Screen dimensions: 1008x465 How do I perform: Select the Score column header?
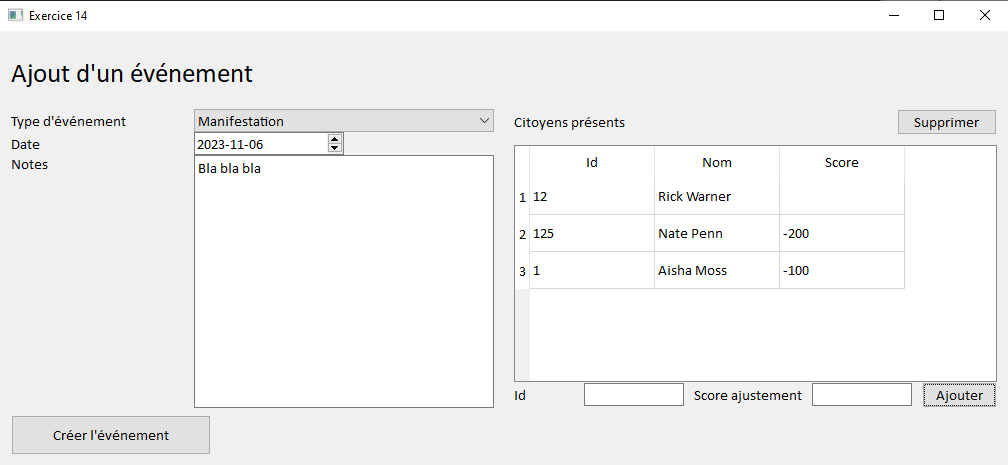click(842, 163)
